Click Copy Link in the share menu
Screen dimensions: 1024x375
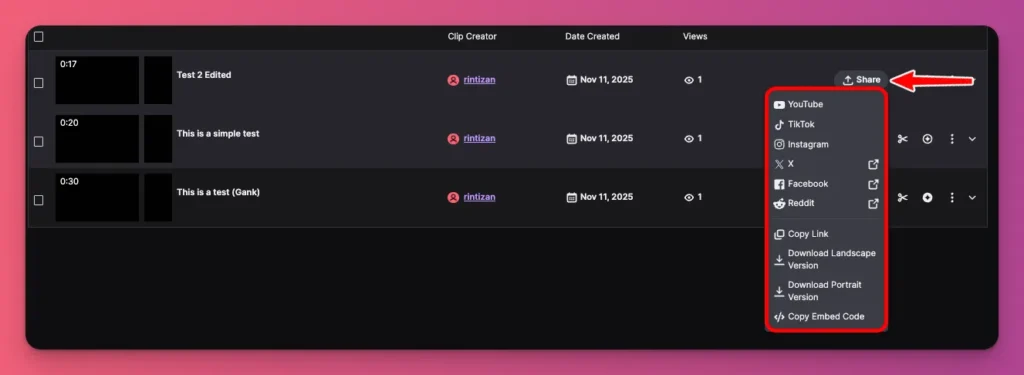coord(826,234)
